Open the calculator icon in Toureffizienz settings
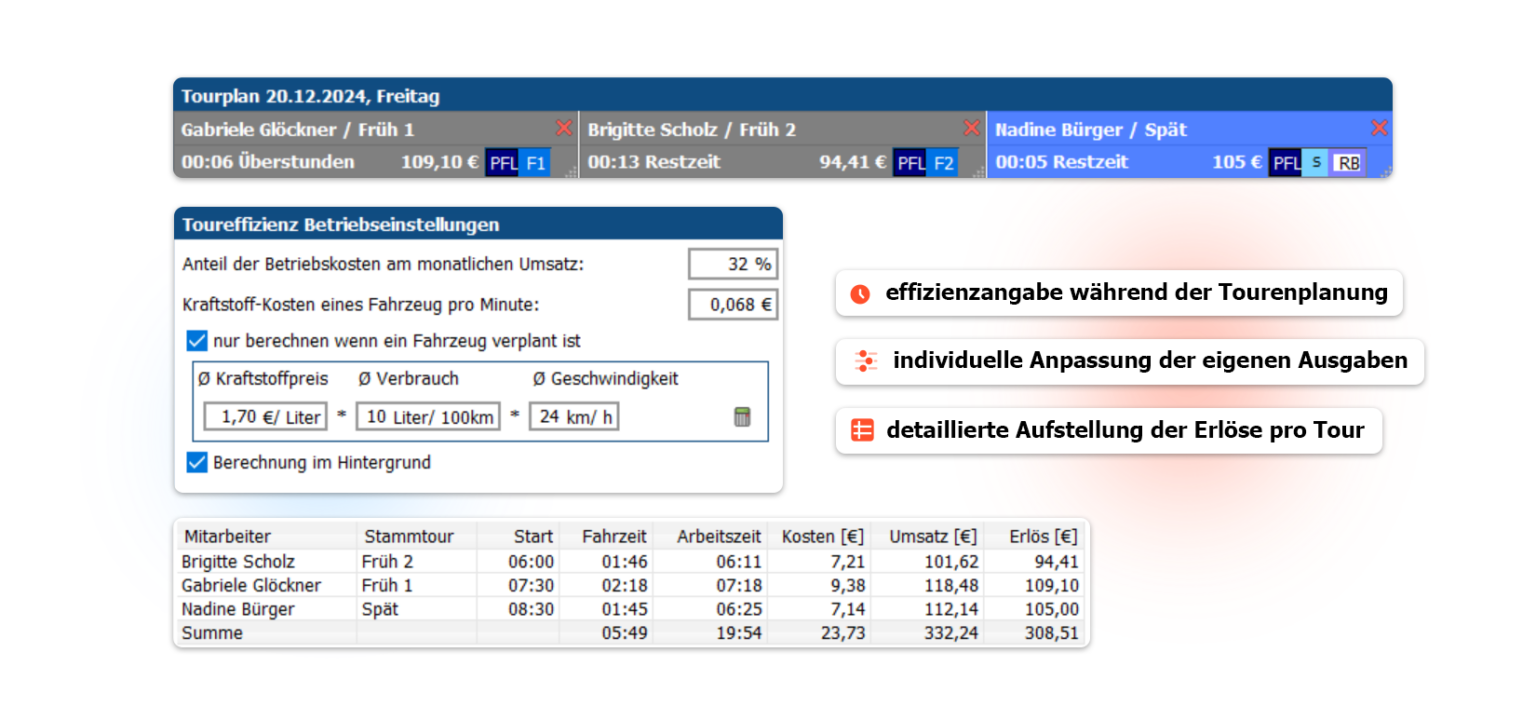 click(x=740, y=415)
